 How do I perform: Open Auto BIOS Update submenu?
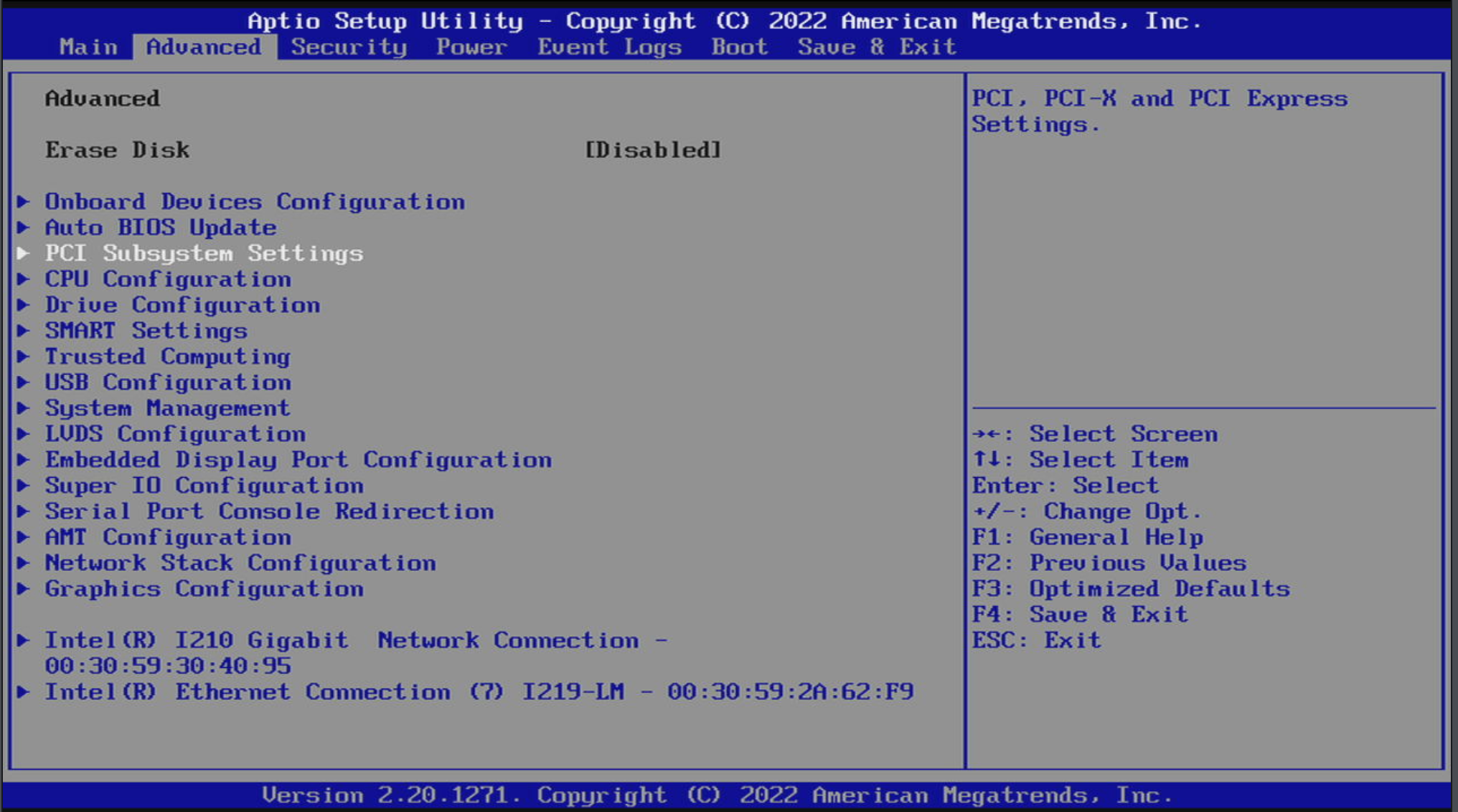tap(161, 227)
